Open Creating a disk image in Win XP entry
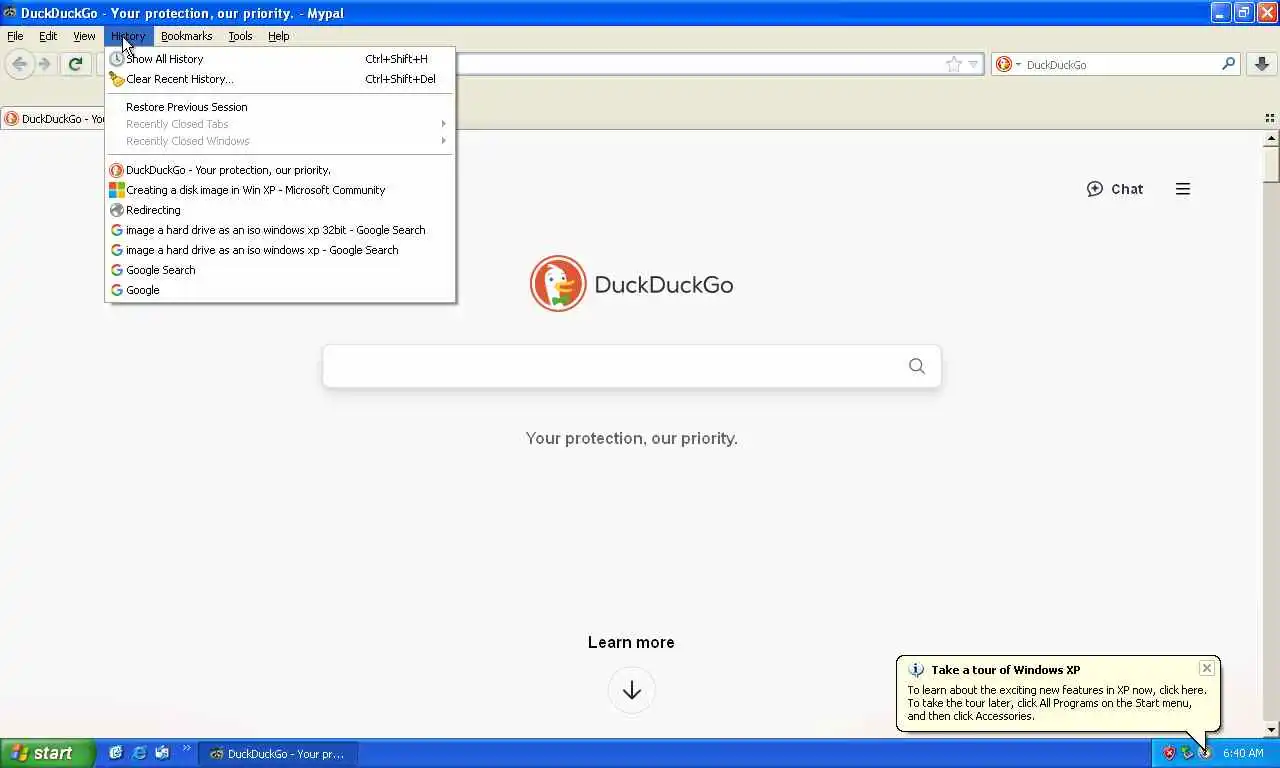 (x=280, y=190)
